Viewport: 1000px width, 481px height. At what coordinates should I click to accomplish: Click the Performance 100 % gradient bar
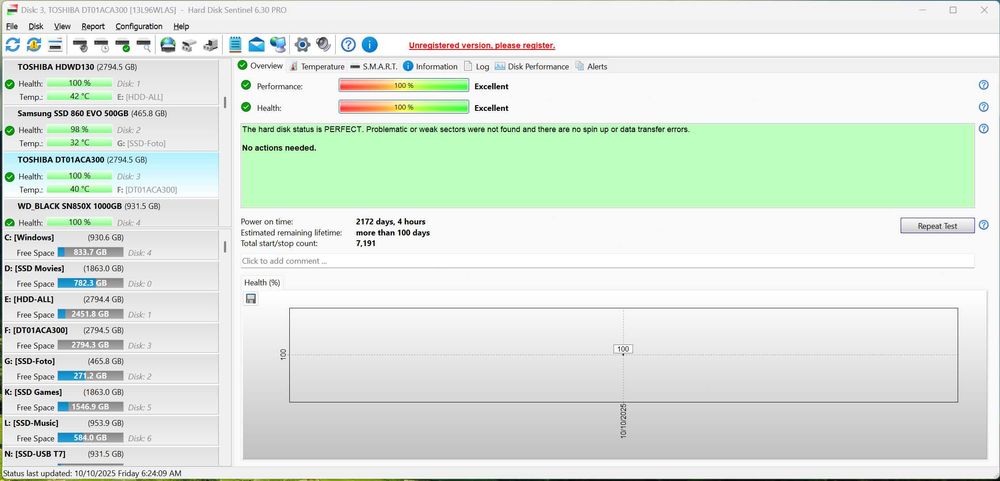pos(404,85)
